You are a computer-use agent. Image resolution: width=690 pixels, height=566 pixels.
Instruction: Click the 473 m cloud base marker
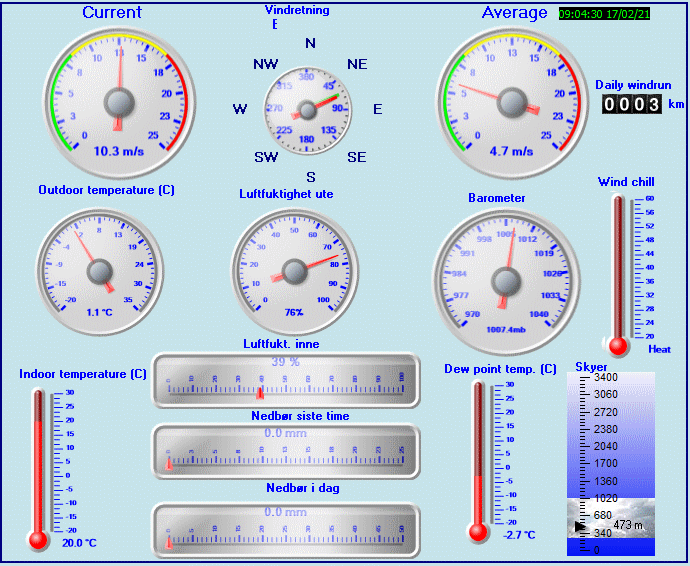point(627,525)
